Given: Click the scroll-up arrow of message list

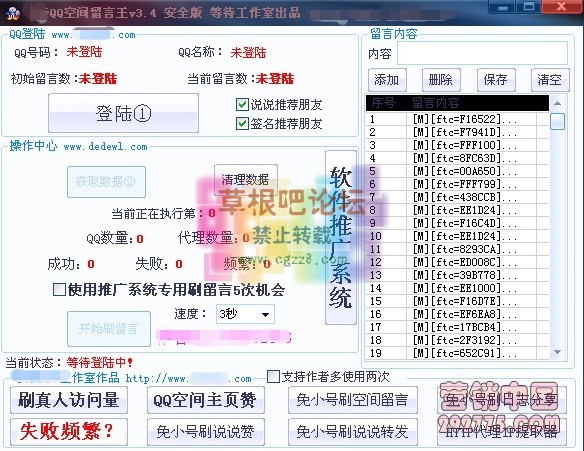Looking at the screenshot, I should coord(557,103).
